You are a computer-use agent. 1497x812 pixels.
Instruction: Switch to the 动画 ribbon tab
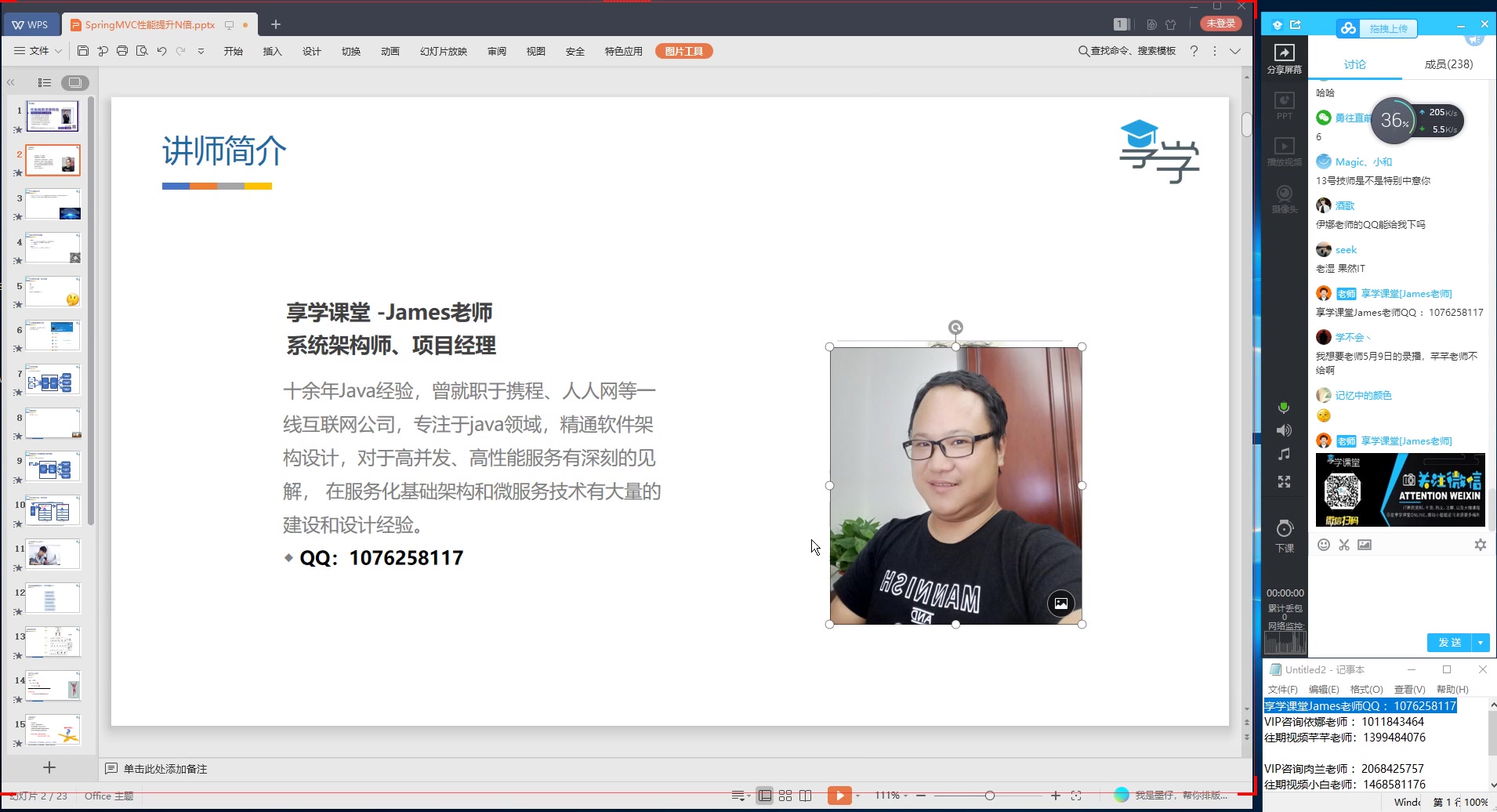point(390,51)
